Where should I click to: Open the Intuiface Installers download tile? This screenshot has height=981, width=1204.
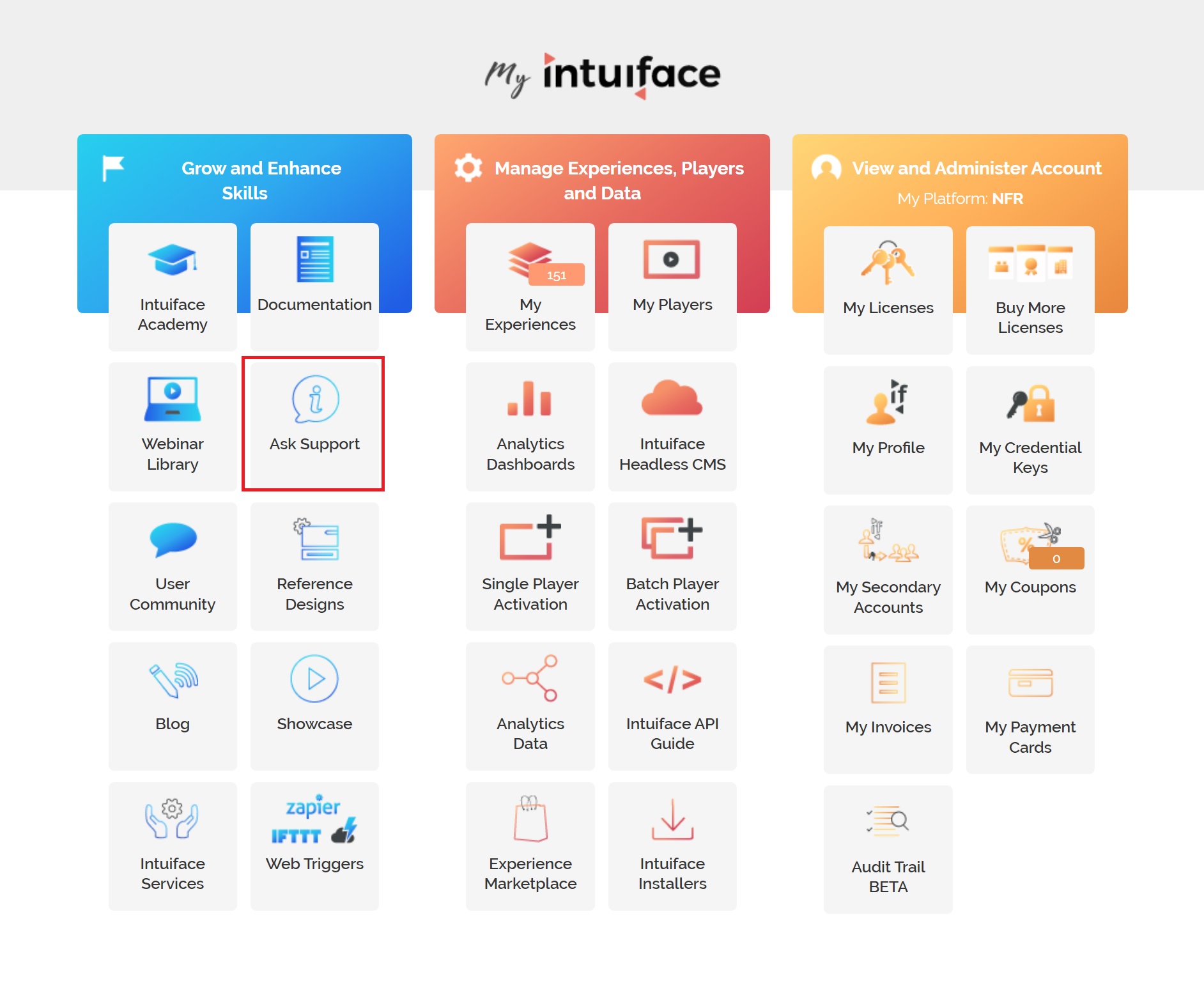point(672,846)
